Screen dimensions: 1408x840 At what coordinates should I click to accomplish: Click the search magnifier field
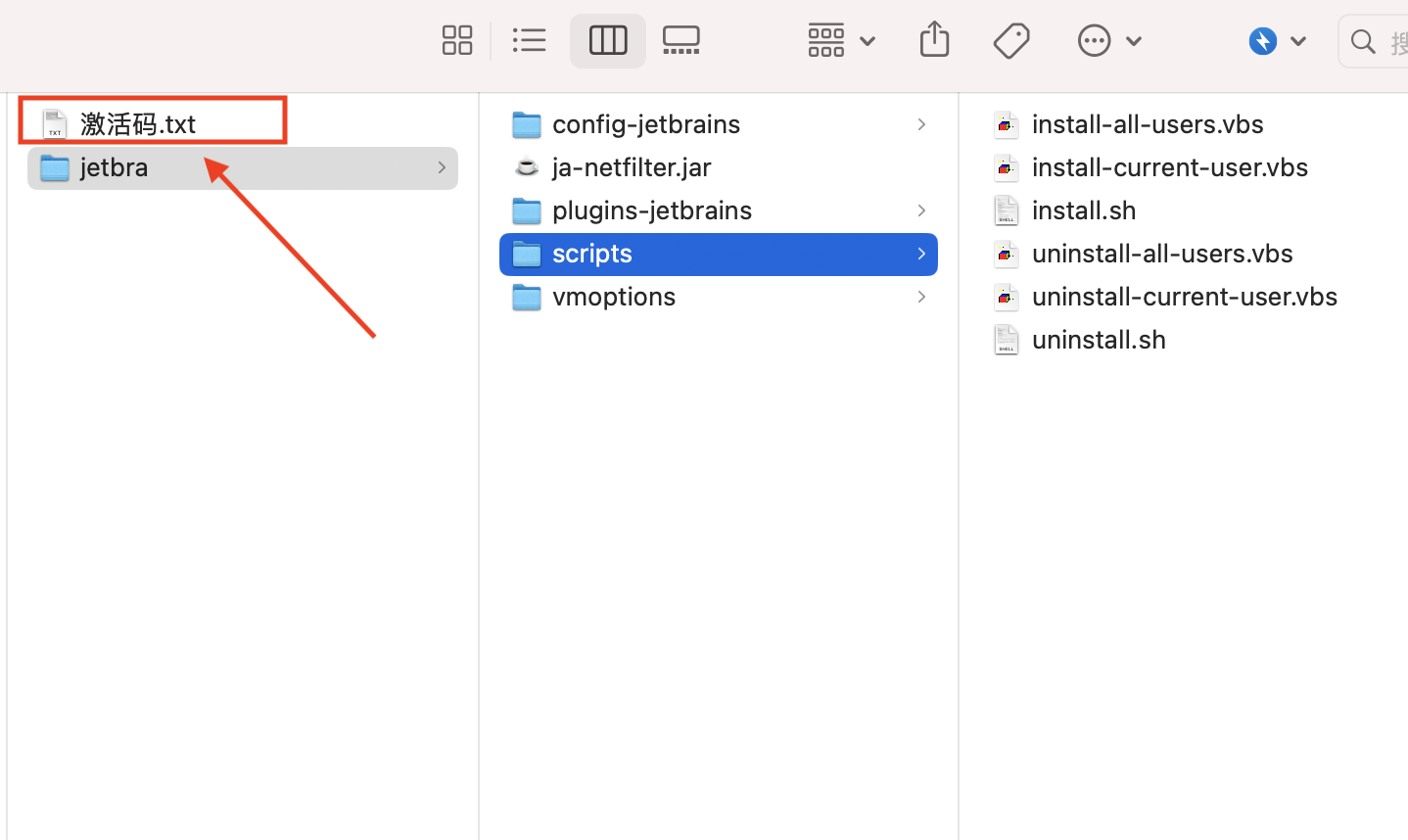(1375, 41)
